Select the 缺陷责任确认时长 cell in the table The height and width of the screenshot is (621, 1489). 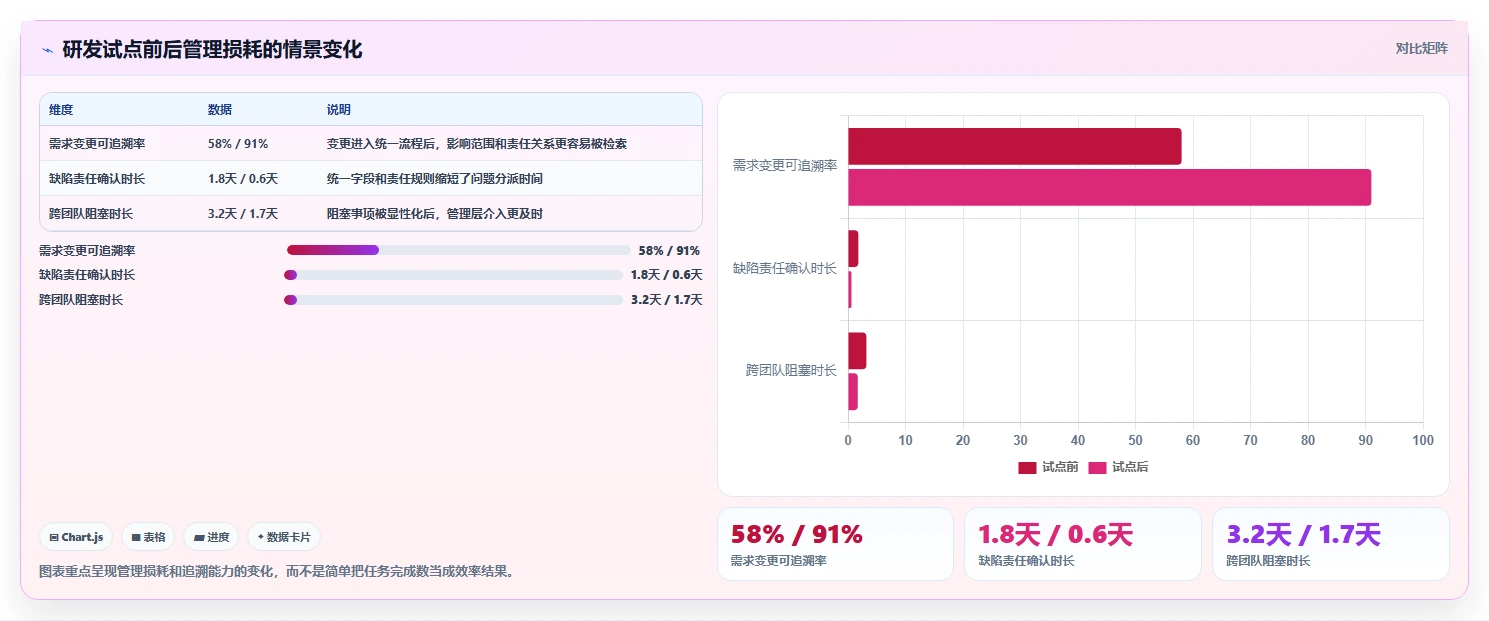click(x=97, y=179)
